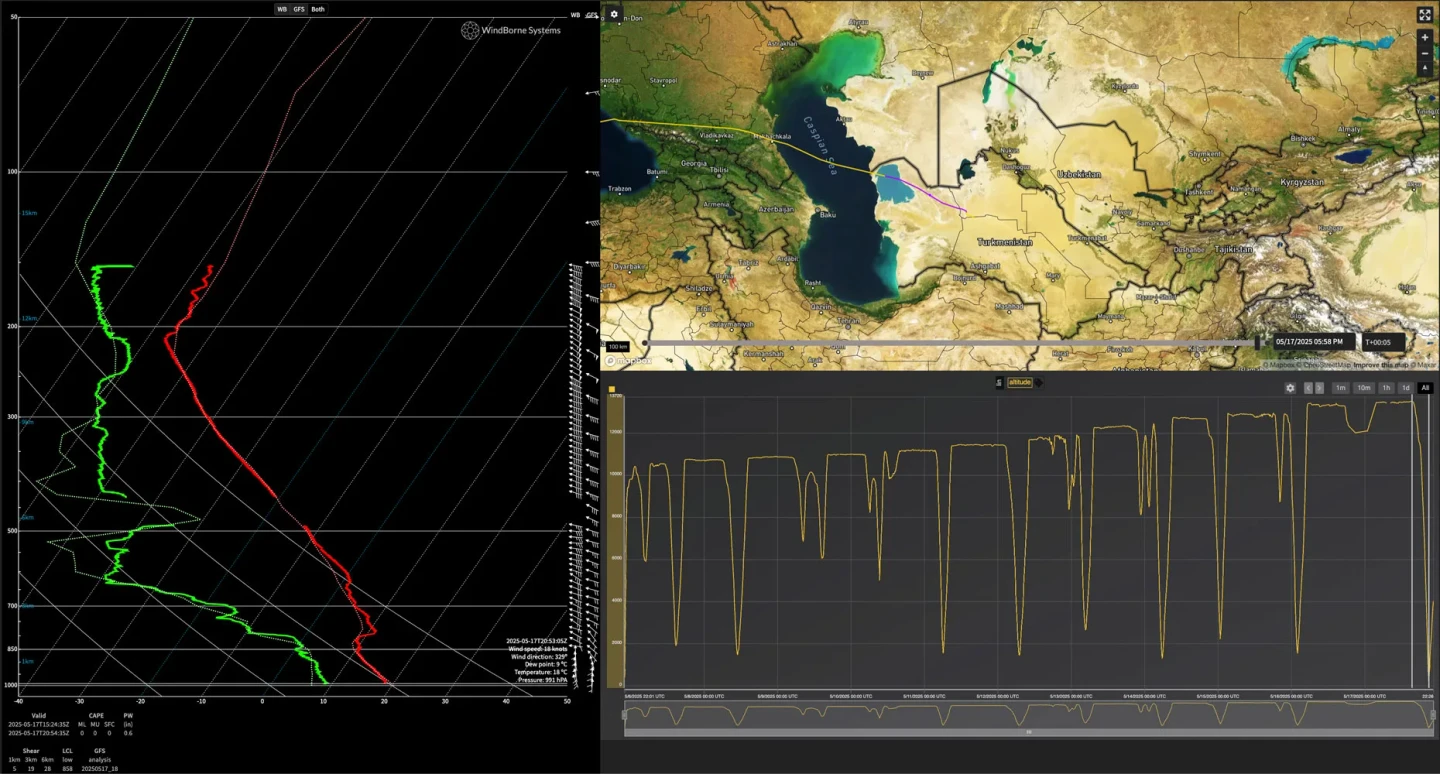The width and height of the screenshot is (1440, 774).
Task: Click the Wind speed: 18 knots readout
Action: pyautogui.click(x=537, y=649)
